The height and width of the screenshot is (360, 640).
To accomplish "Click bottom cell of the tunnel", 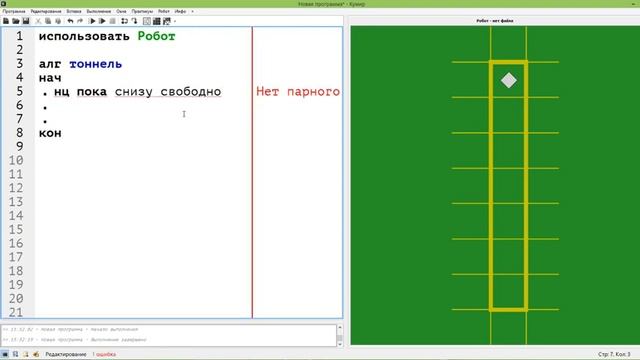I will click(x=509, y=292).
